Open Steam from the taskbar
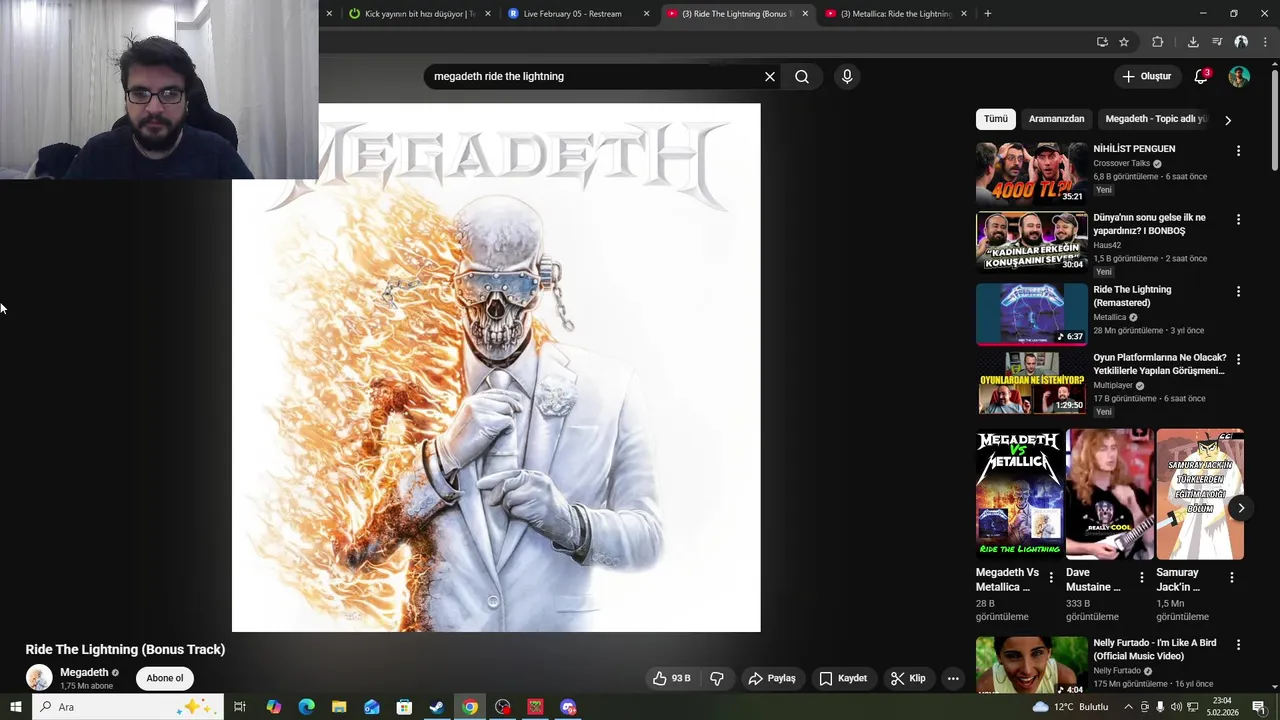The height and width of the screenshot is (720, 1280). click(437, 707)
